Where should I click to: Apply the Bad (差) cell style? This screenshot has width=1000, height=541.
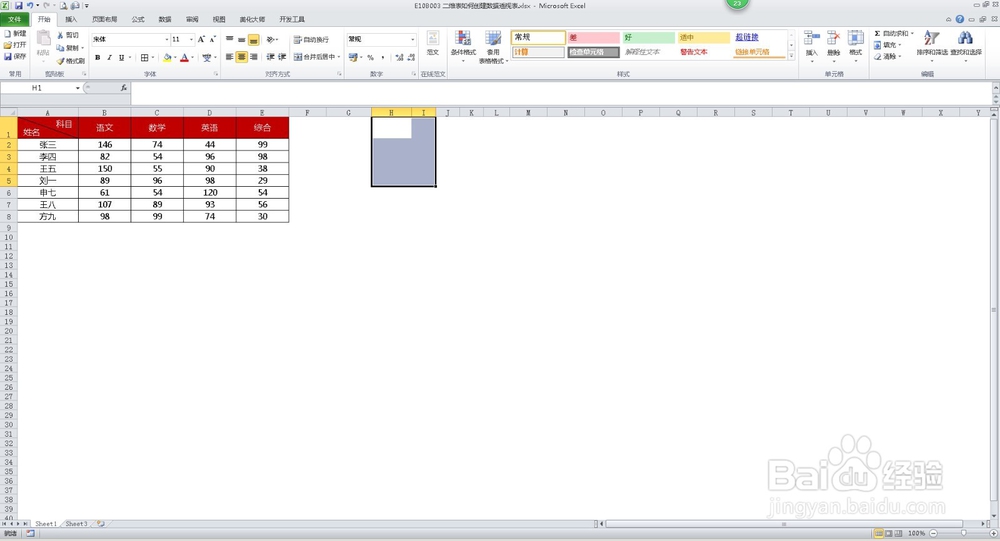pos(594,38)
